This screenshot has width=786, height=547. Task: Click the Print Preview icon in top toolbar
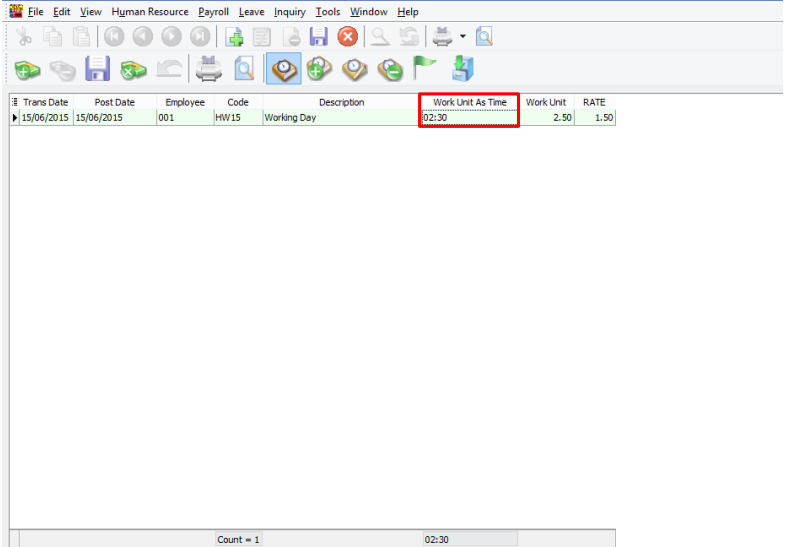(485, 37)
